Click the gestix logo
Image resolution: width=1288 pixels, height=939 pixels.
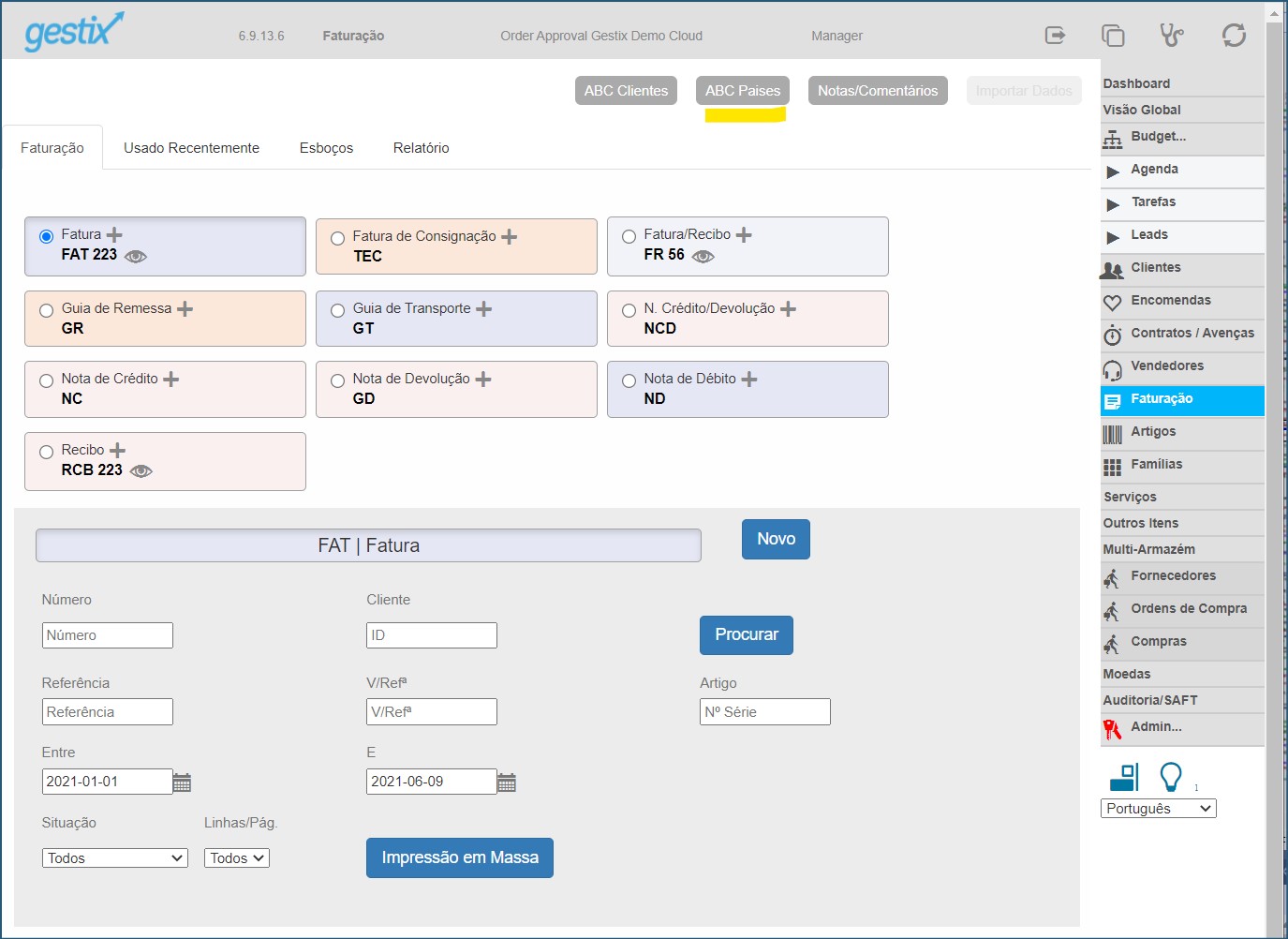[x=74, y=31]
